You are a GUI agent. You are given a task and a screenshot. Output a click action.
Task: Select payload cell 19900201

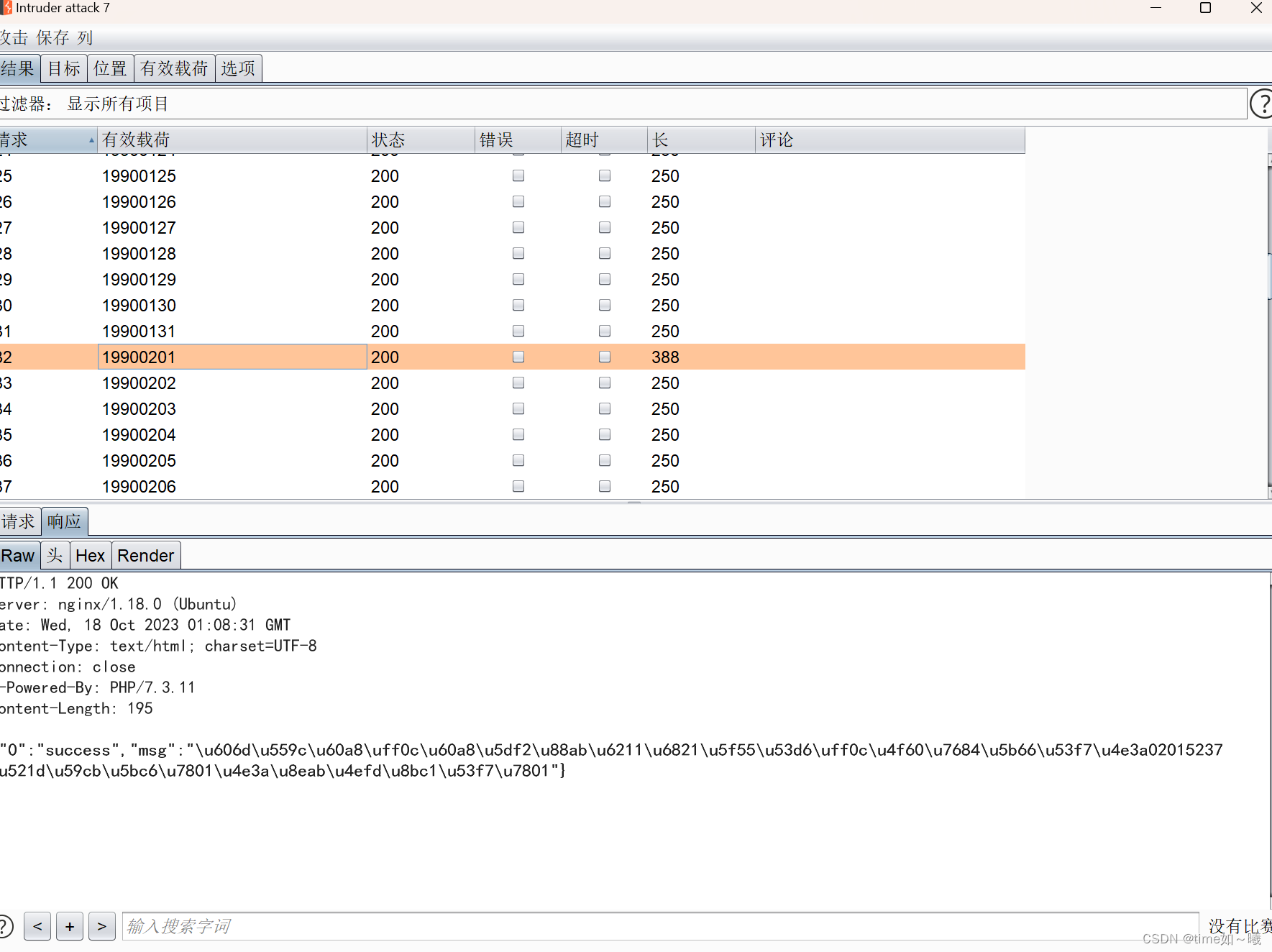(x=232, y=357)
